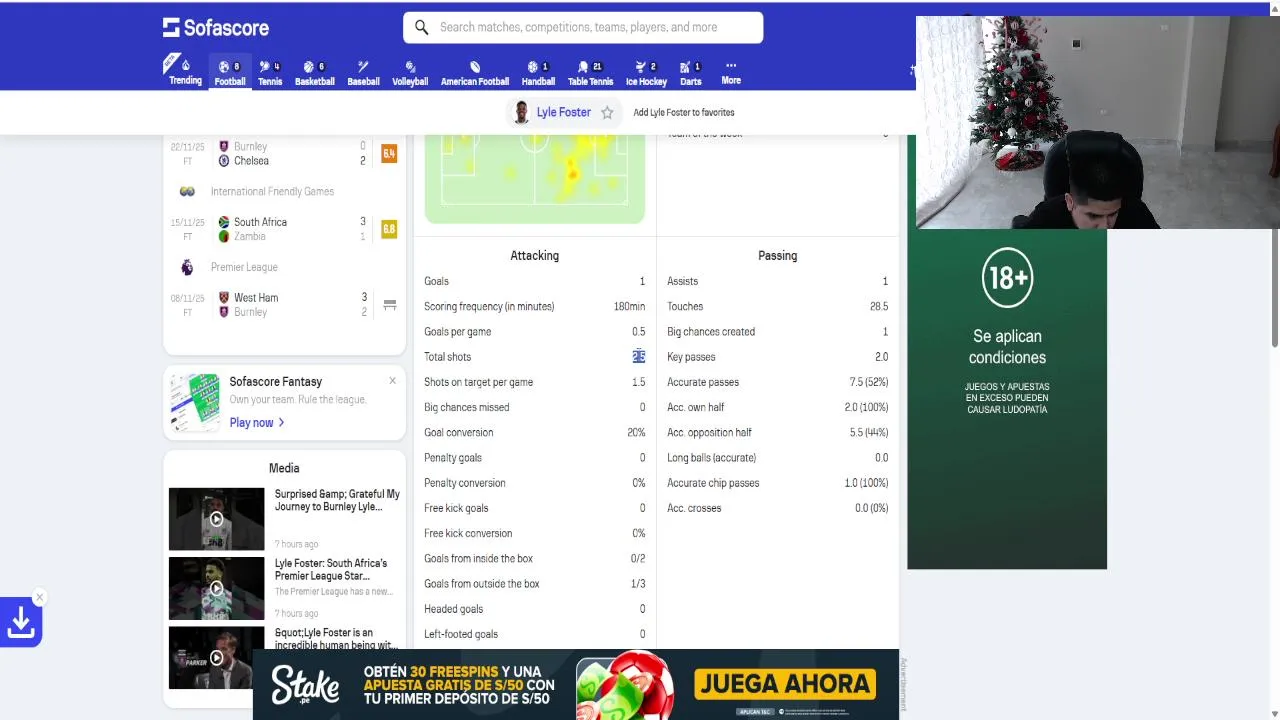Image resolution: width=1280 pixels, height=720 pixels.
Task: Open the Volleyball tab
Action: tap(410, 73)
